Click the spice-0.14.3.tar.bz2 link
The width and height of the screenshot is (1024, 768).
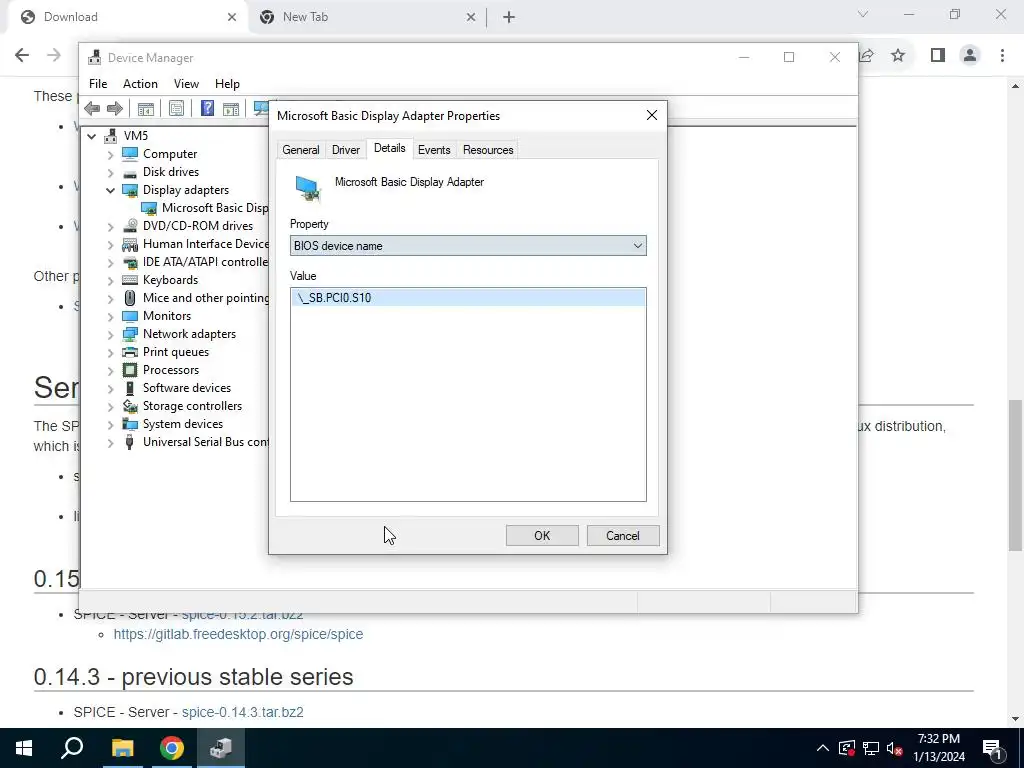pyautogui.click(x=242, y=712)
